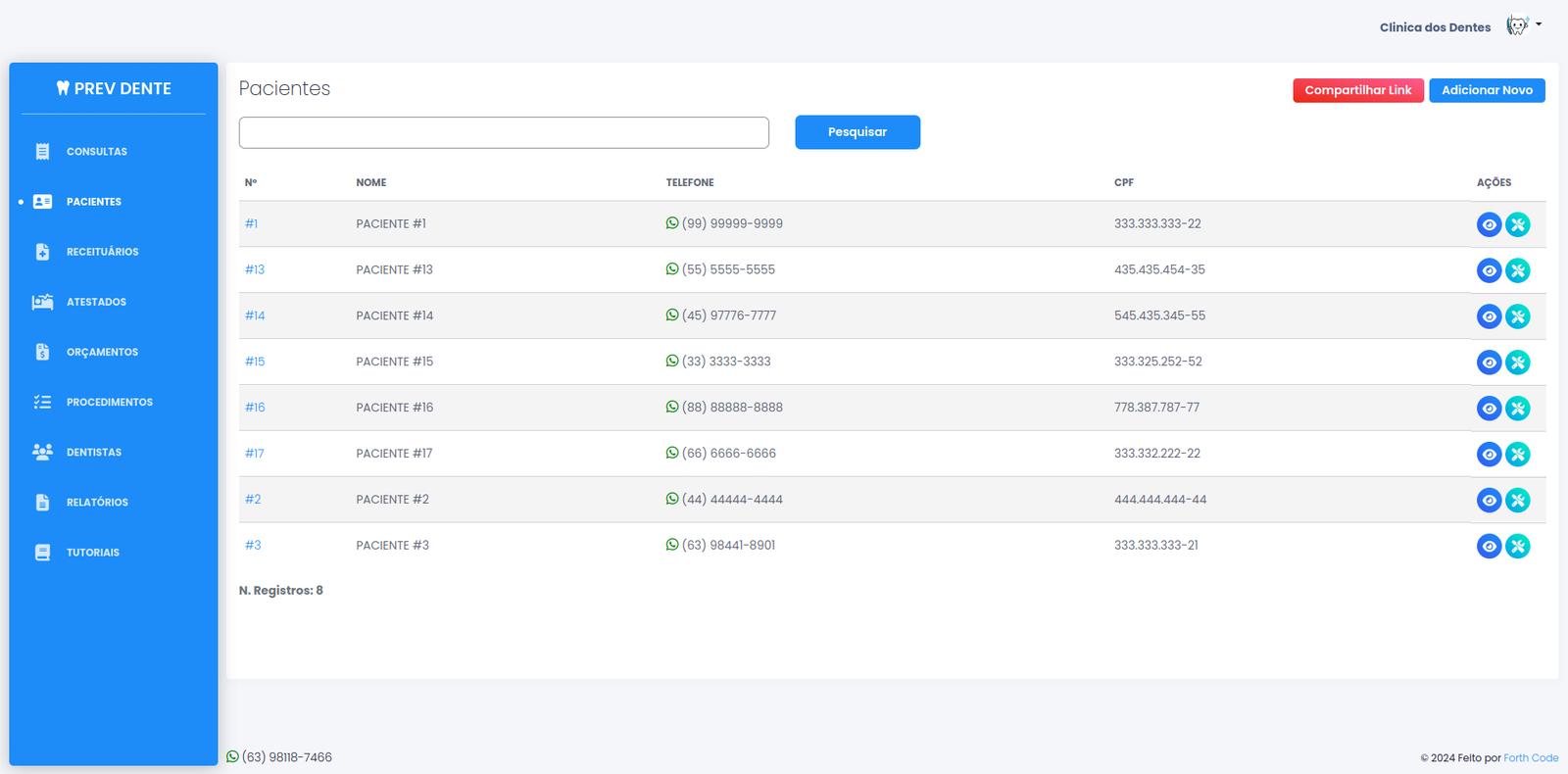1568x774 pixels.
Task: Click the tooth logo beside PREV DENTE
Action: (63, 88)
